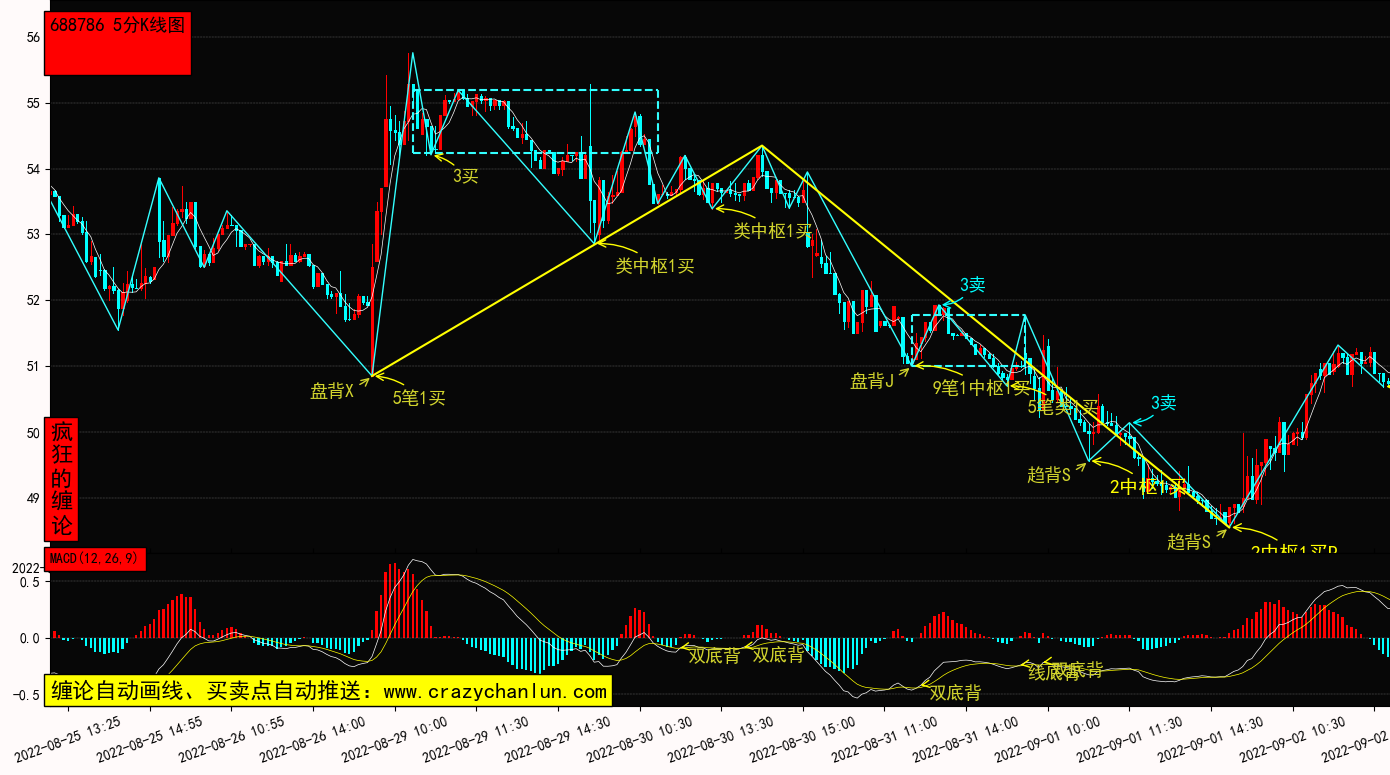
Task: Click price axis value 54
Action: [x=33, y=169]
